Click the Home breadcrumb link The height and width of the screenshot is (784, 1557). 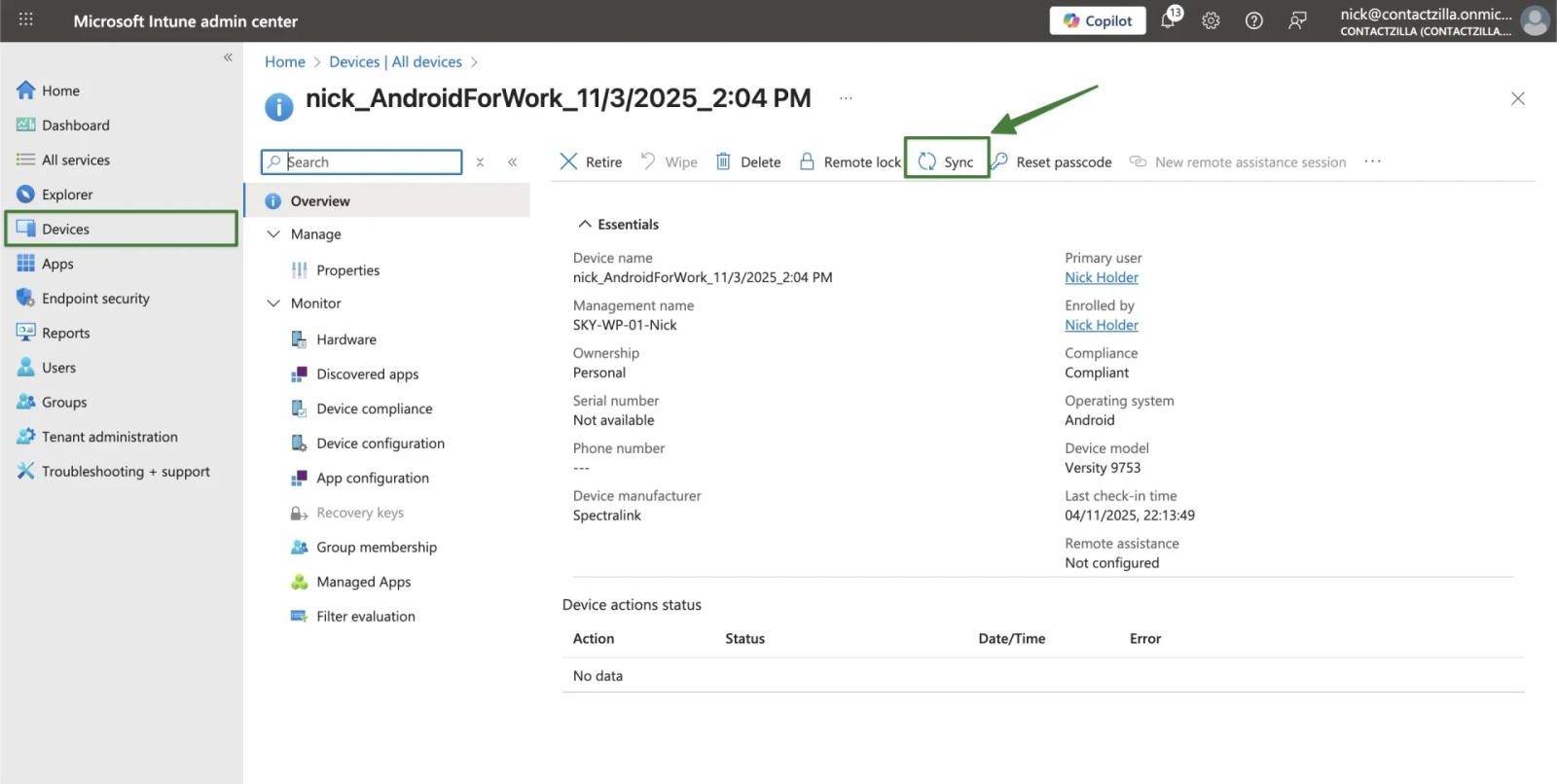tap(285, 61)
